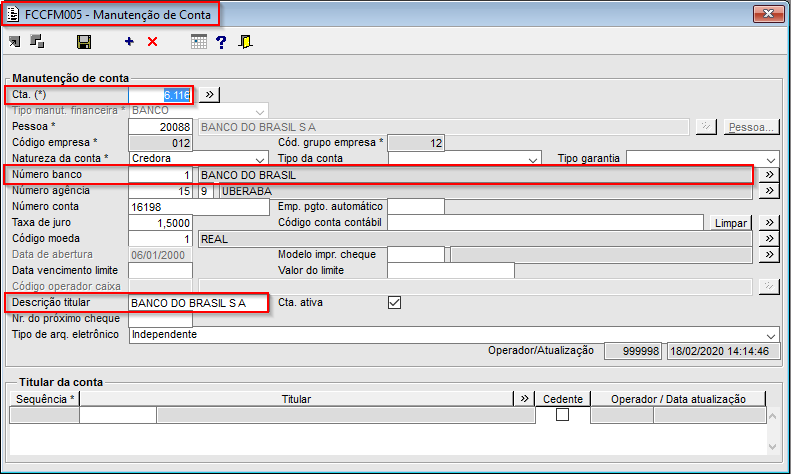Click the document icon in title bar

13,14
